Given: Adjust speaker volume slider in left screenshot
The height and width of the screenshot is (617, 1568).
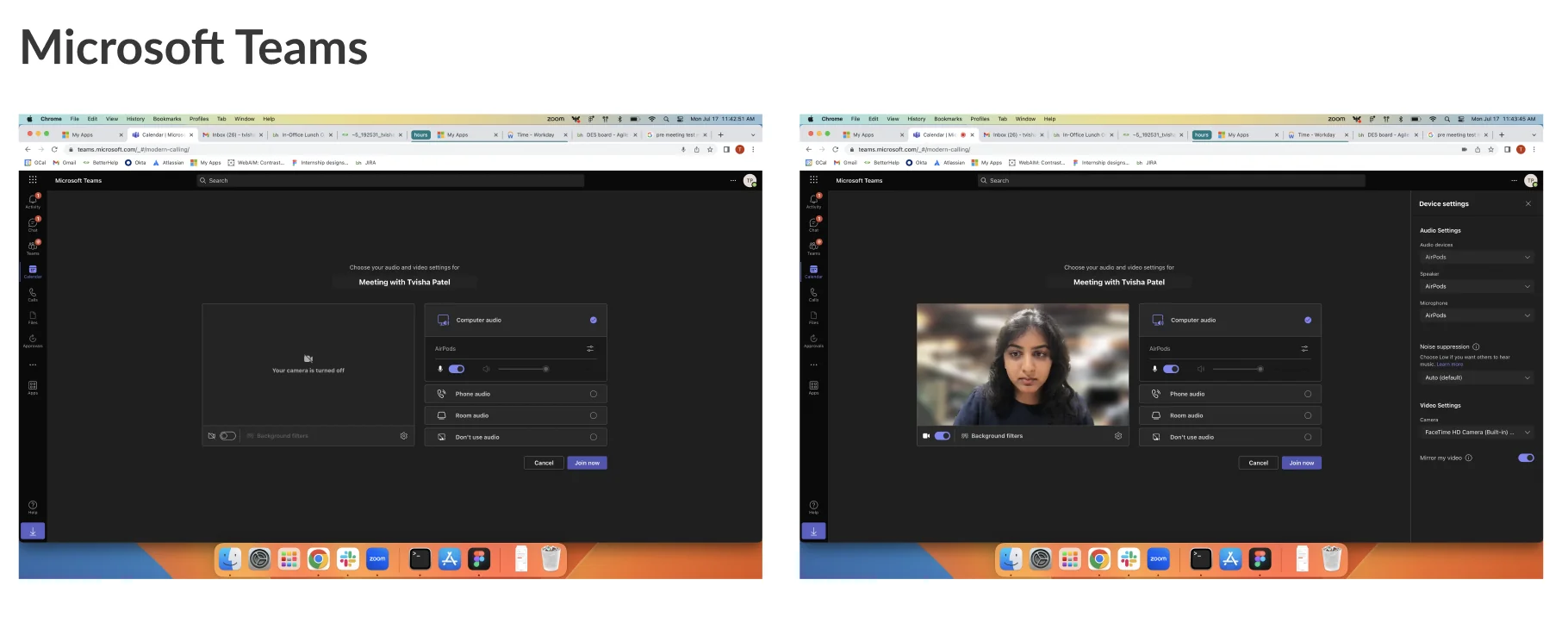Looking at the screenshot, I should tap(522, 369).
